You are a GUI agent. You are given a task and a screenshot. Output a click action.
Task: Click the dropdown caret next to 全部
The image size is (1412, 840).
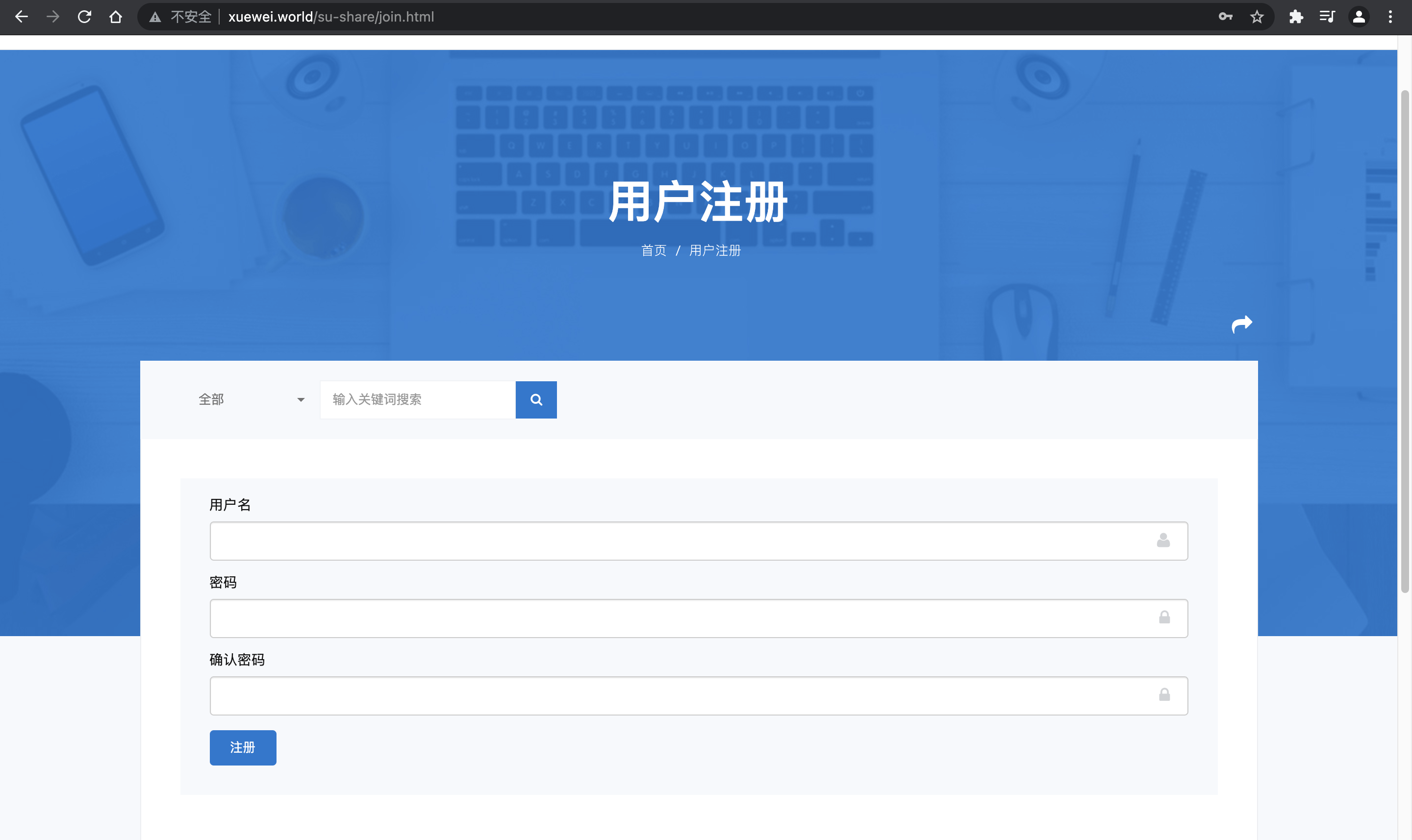301,400
